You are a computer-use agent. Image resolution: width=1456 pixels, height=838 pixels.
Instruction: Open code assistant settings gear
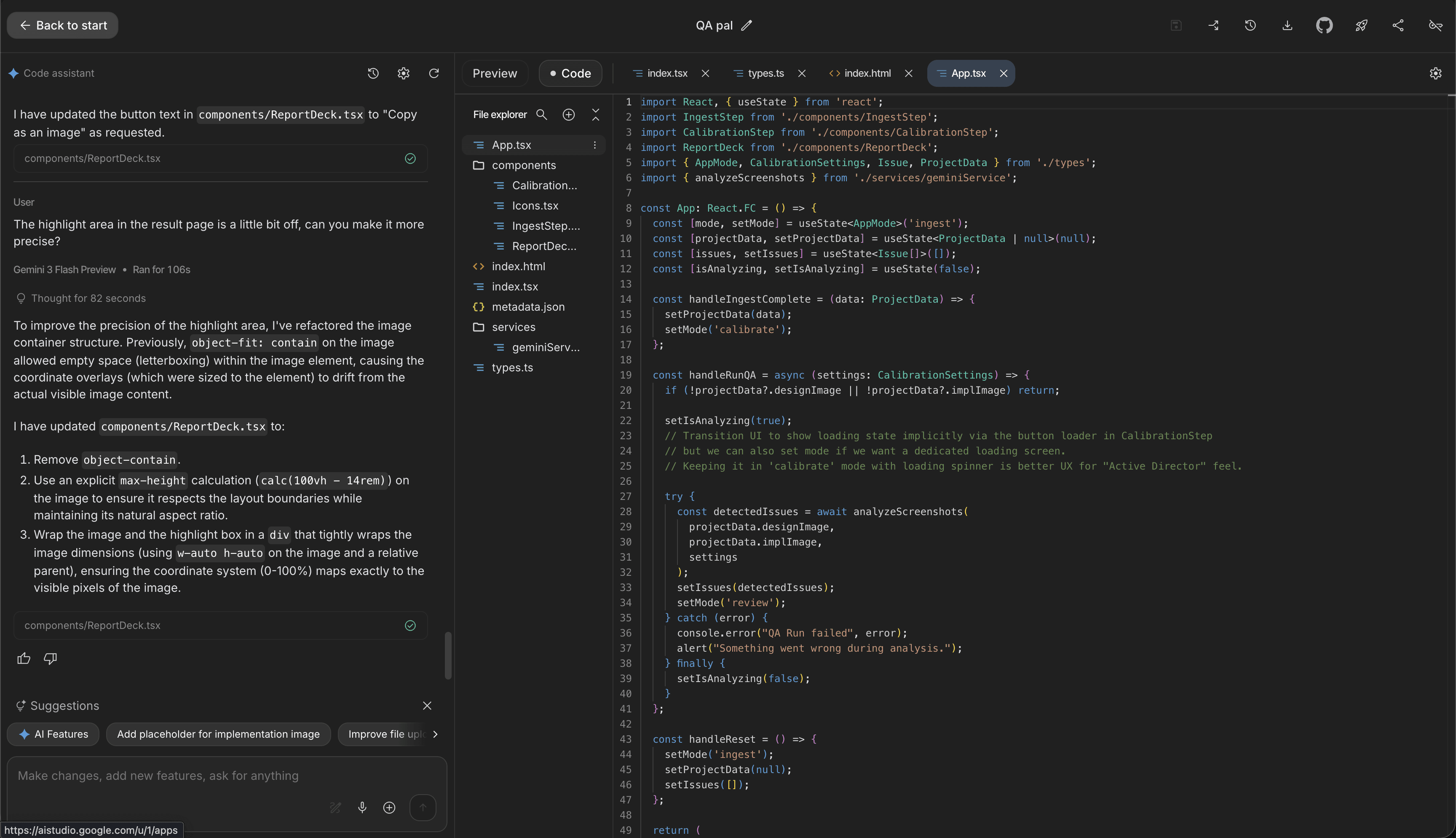coord(403,73)
